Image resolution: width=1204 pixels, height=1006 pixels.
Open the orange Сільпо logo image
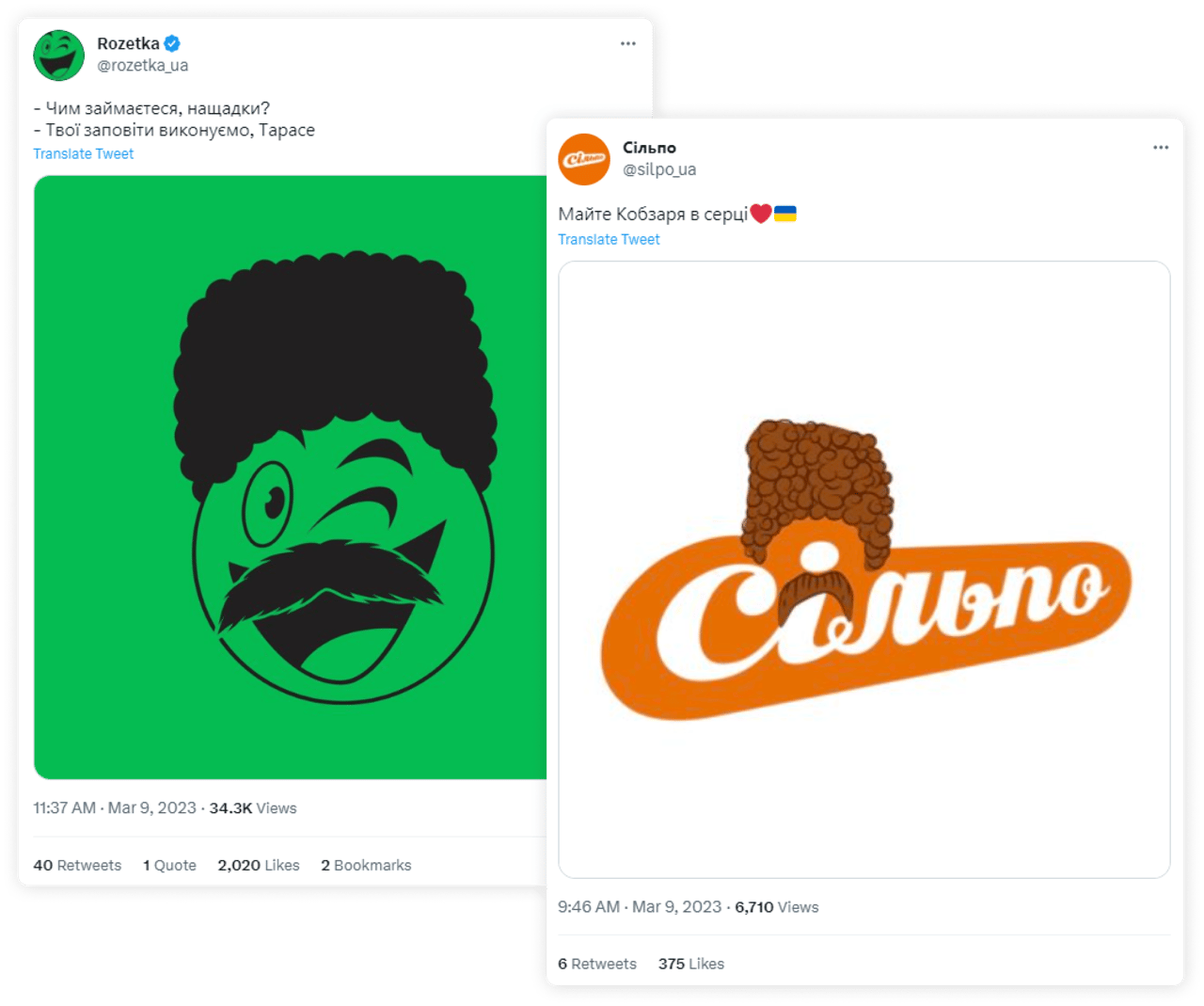[863, 569]
